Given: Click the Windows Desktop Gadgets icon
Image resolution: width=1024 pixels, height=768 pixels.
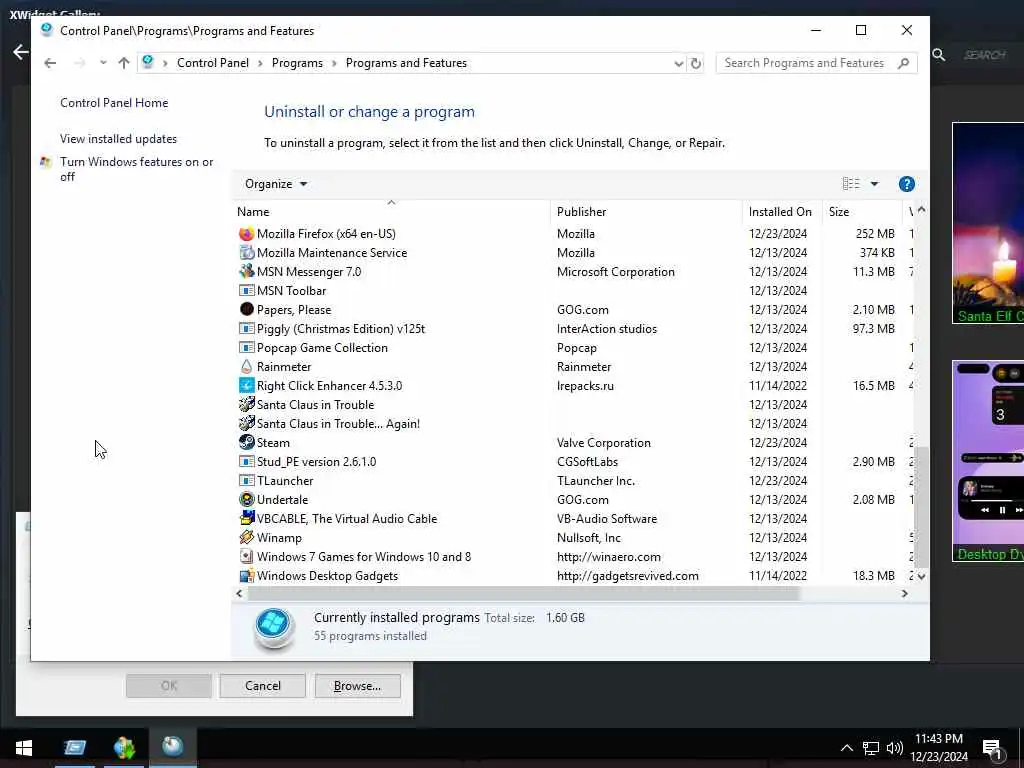Looking at the screenshot, I should (x=246, y=575).
